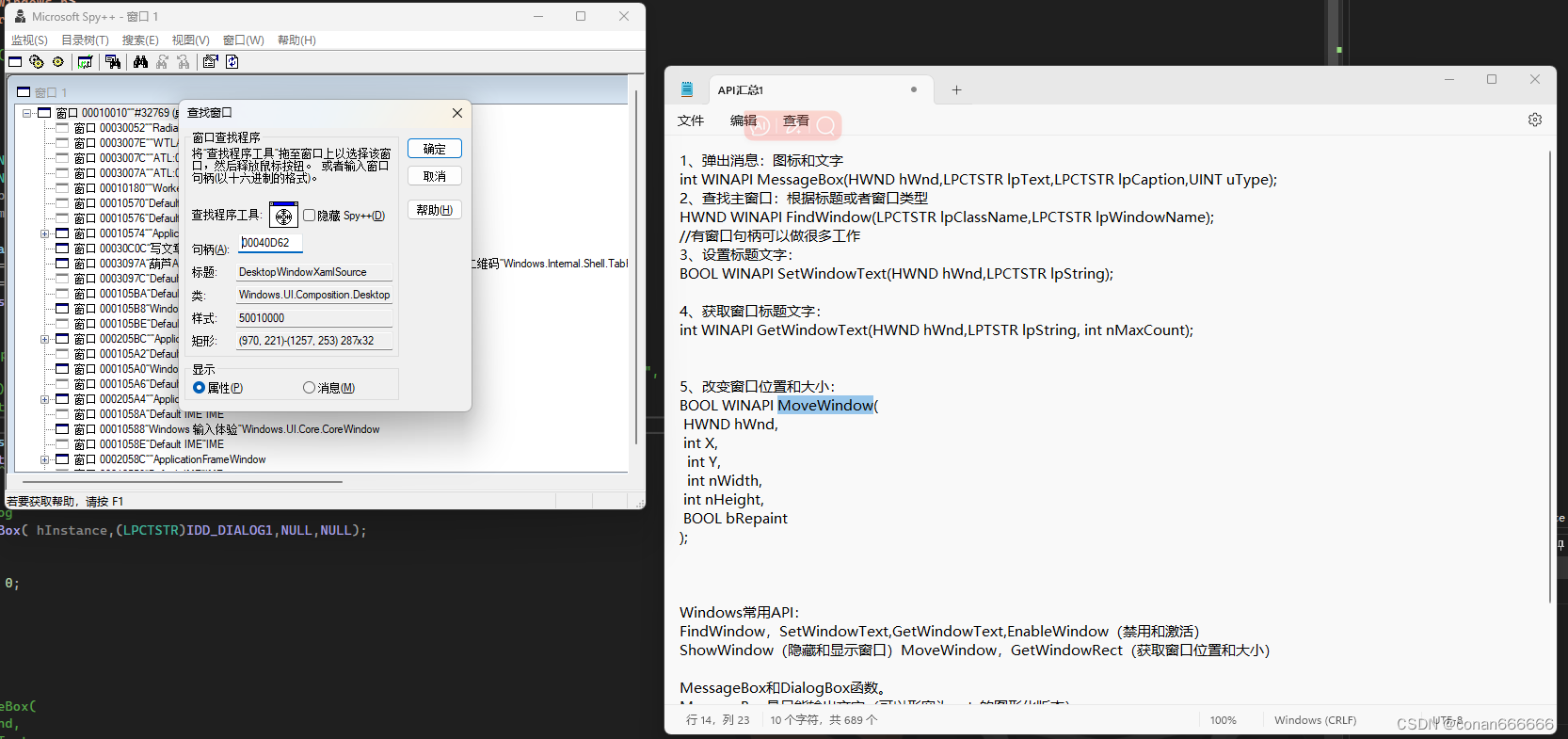Select tree row 00010180 Worke
The image size is (1568, 739).
126,188
